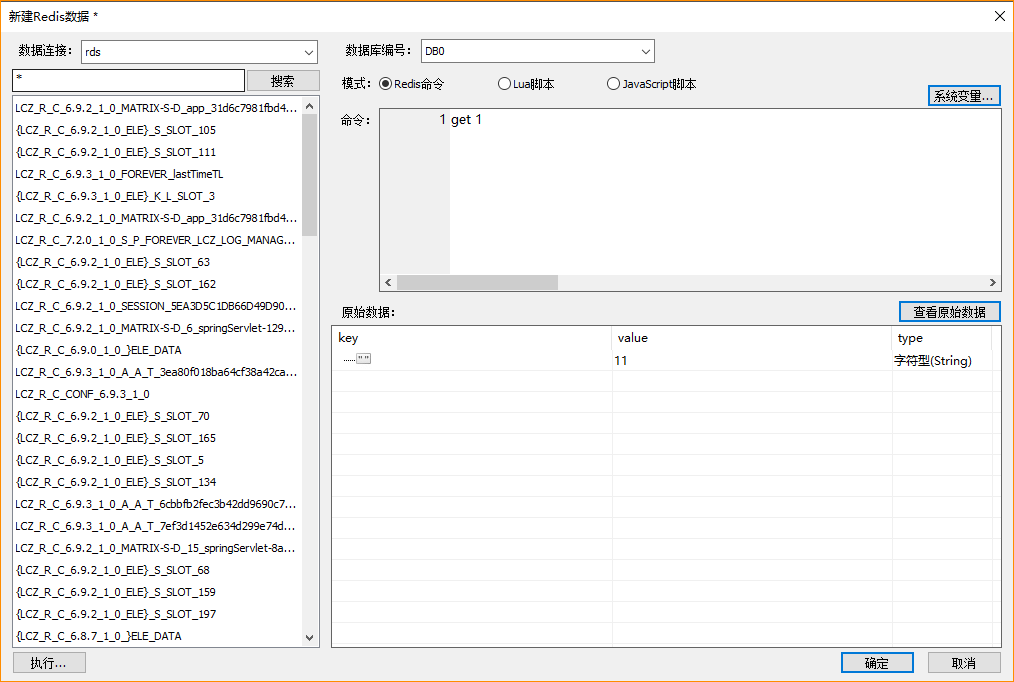Image resolution: width=1014 pixels, height=682 pixels.
Task: Click command editor horizontal scrollbar right arrow
Action: 993,283
